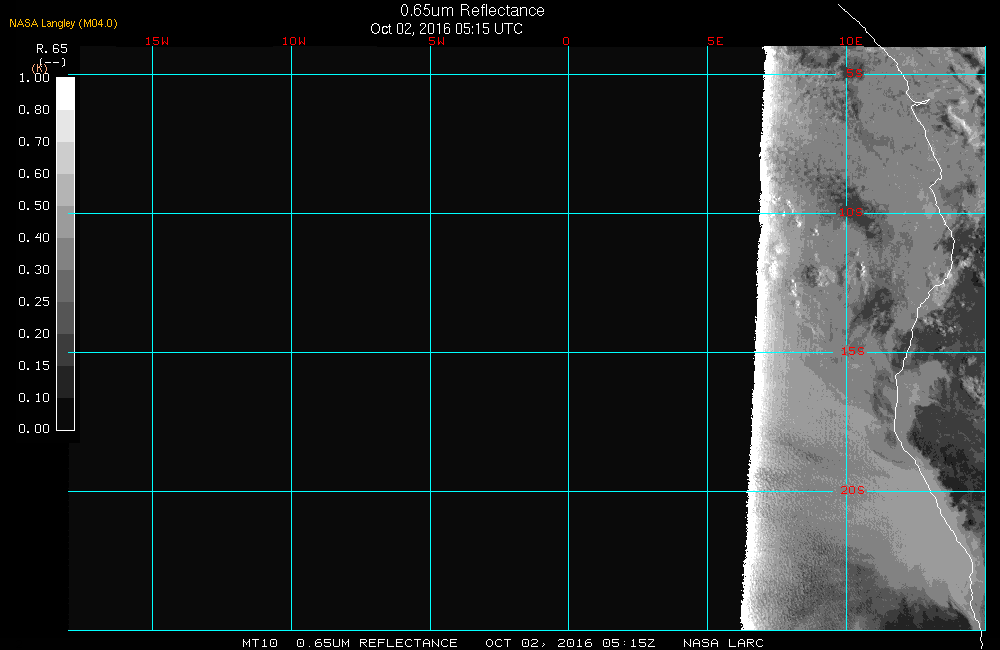This screenshot has height=650, width=1000.
Task: Click the 0.70 colorbar scale value
Action: [x=34, y=142]
